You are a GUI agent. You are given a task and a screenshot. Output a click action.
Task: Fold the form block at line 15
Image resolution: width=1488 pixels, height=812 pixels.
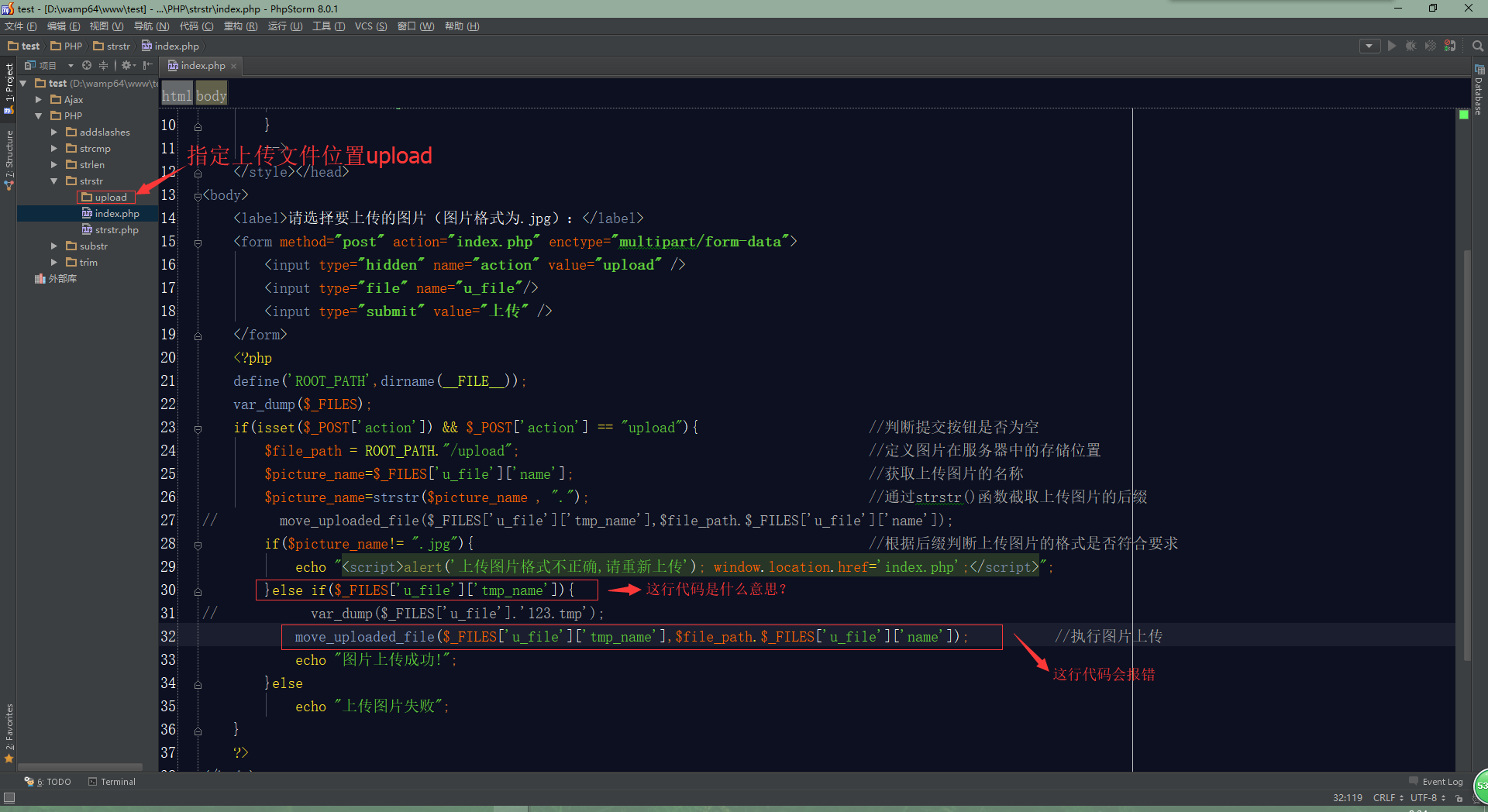[198, 243]
